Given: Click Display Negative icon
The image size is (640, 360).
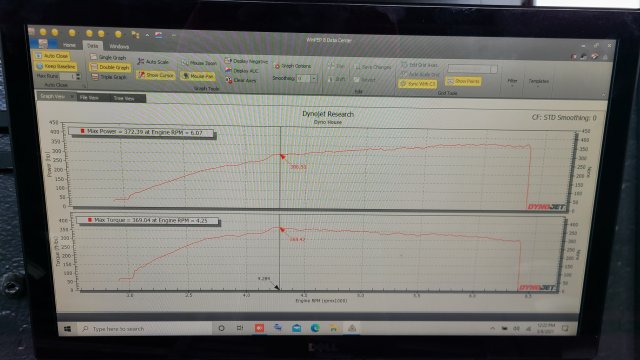Looking at the screenshot, I should 228,61.
